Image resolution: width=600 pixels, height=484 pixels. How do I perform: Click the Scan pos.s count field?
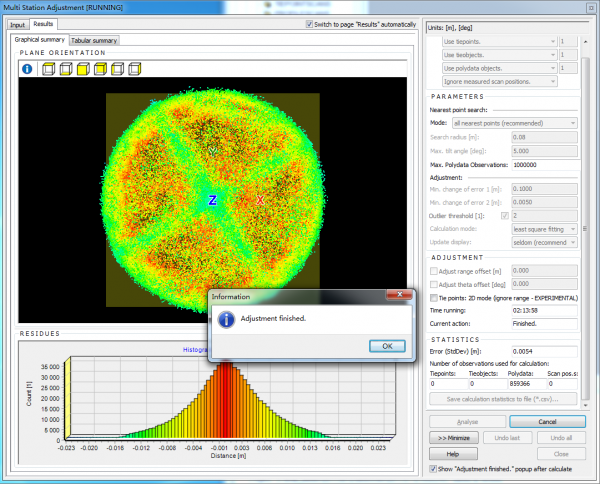tap(562, 383)
